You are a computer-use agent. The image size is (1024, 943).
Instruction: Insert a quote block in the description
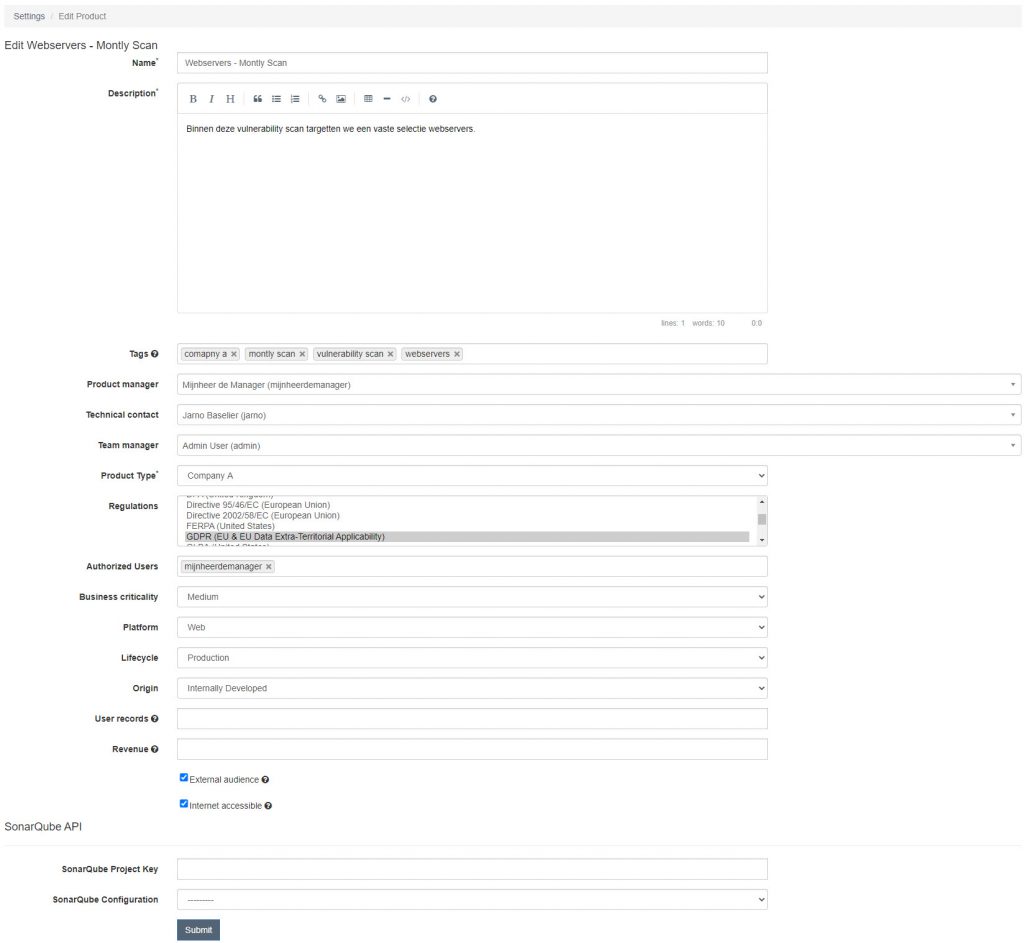[x=256, y=98]
